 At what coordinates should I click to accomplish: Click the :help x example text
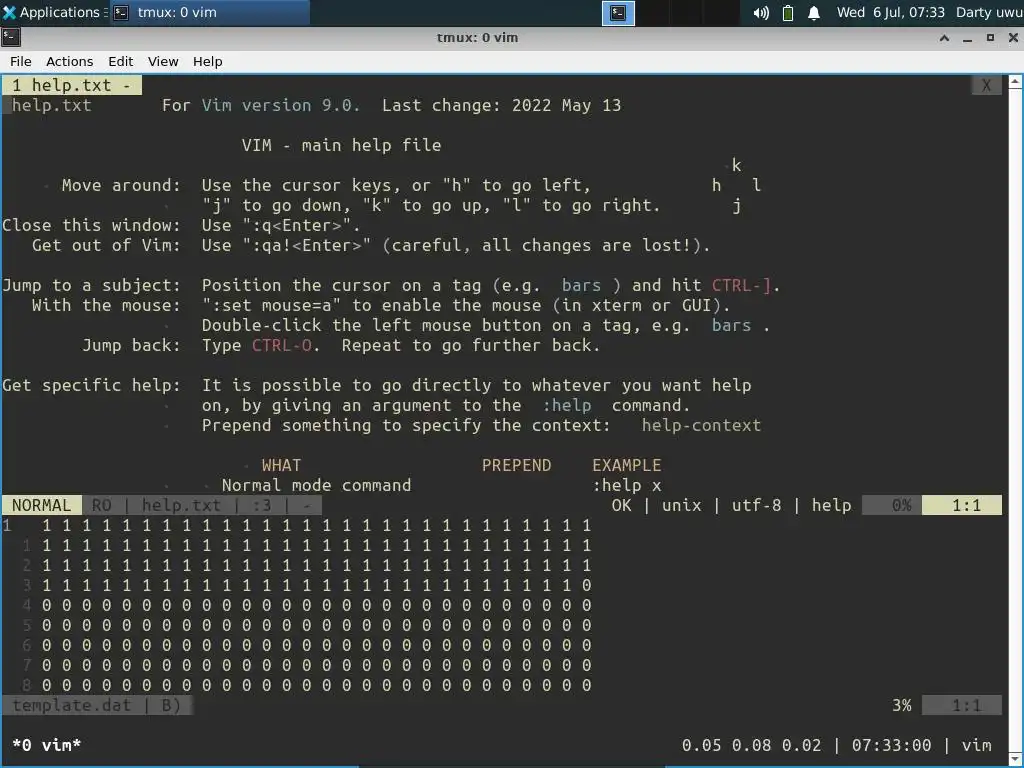coord(626,486)
